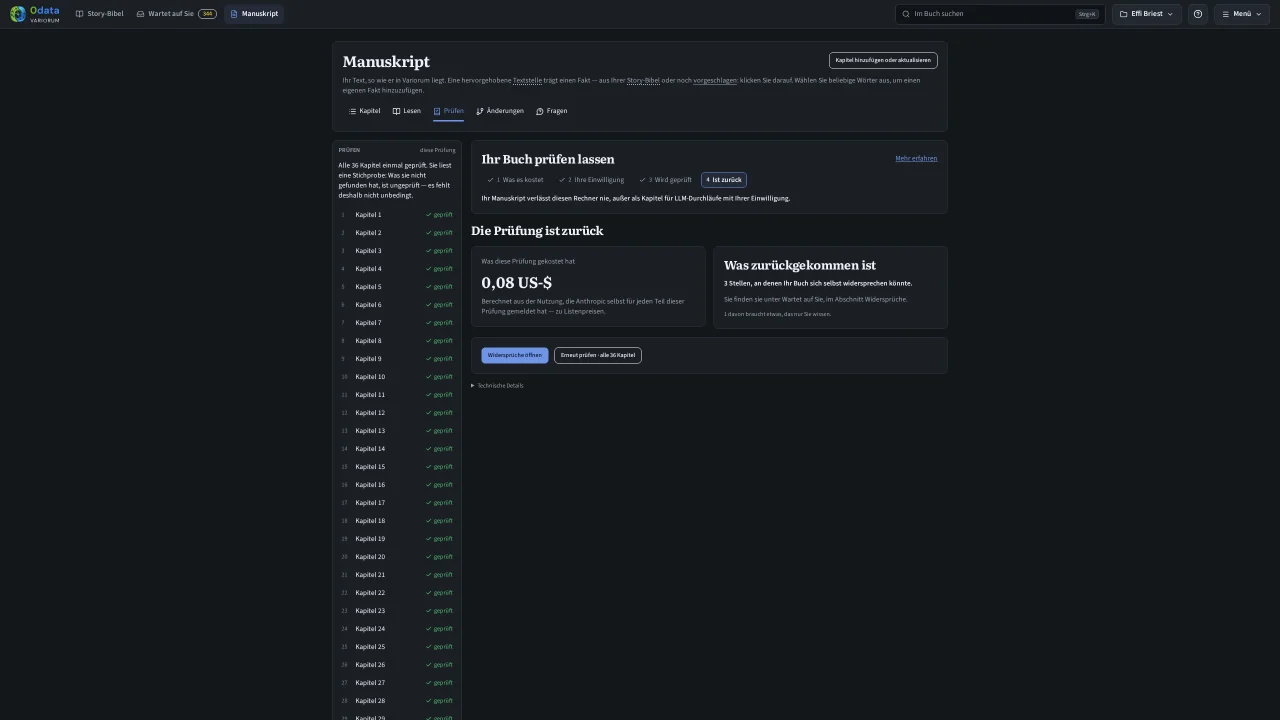Select Kapitel 28 in the list
The width and height of the screenshot is (1280, 720).
[x=397, y=701]
